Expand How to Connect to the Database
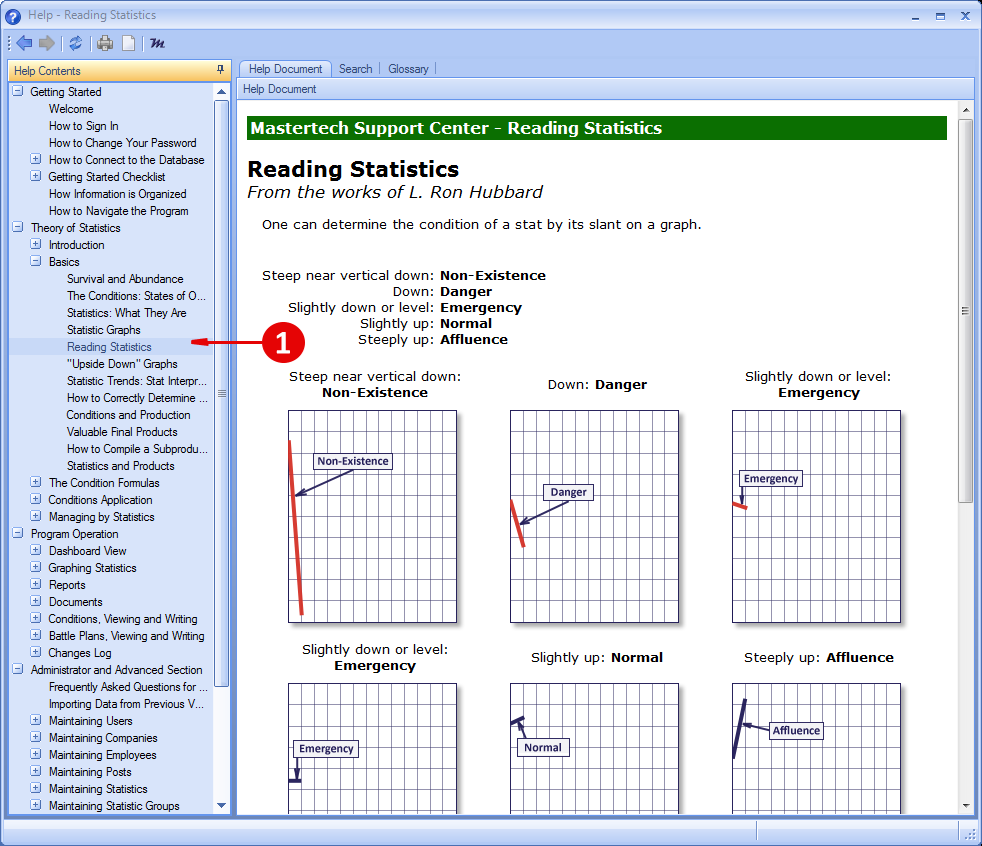The image size is (982, 846). [36, 159]
